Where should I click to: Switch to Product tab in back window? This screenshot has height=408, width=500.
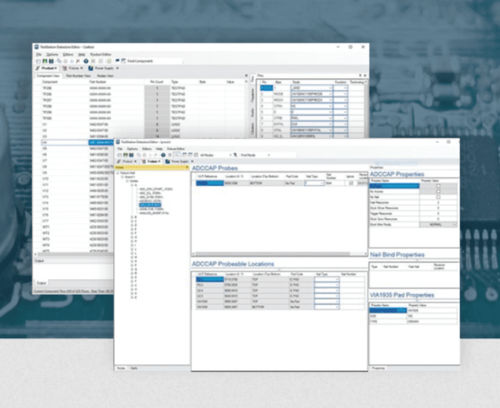tap(47, 68)
